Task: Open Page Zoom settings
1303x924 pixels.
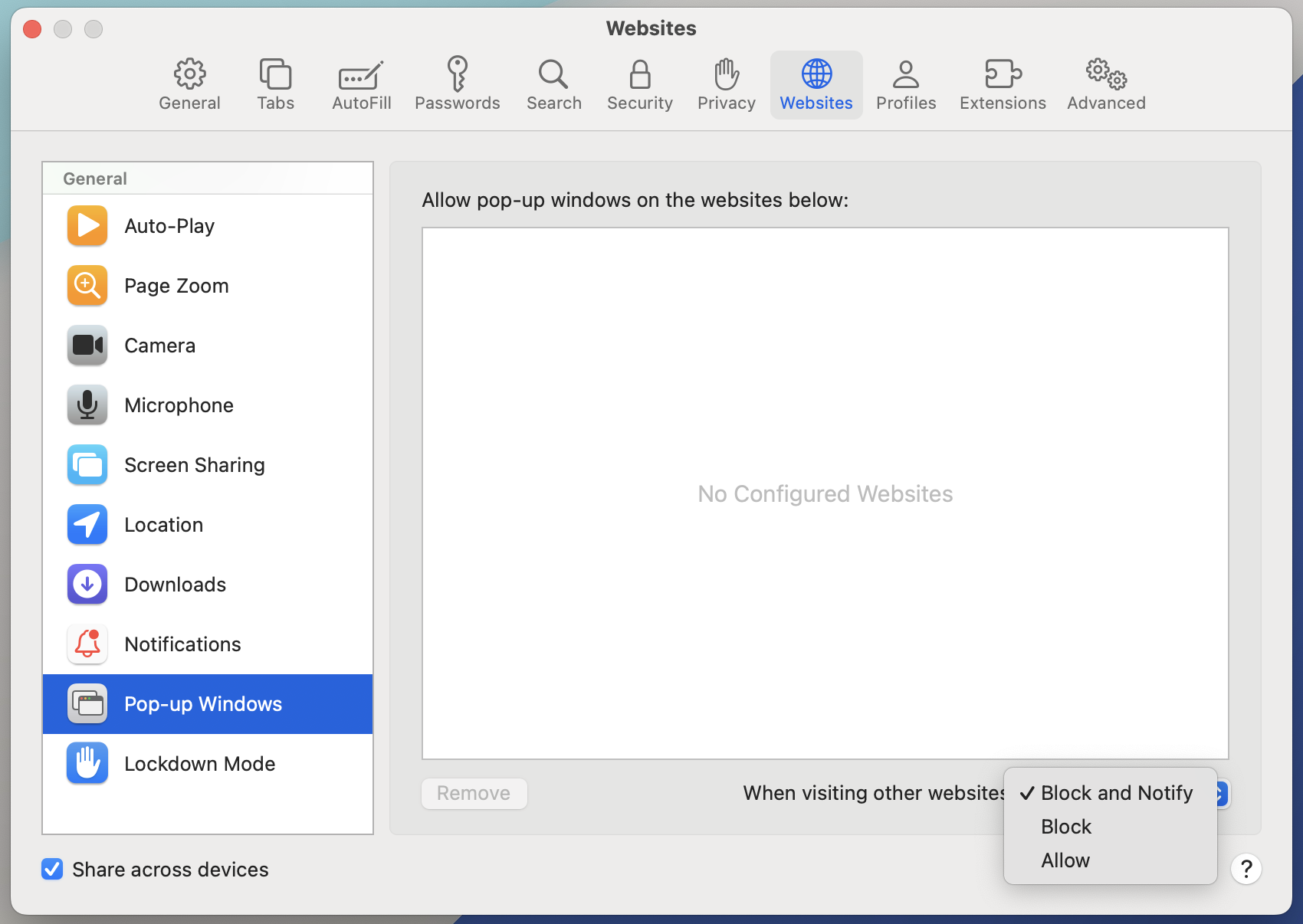Action: coord(87,285)
